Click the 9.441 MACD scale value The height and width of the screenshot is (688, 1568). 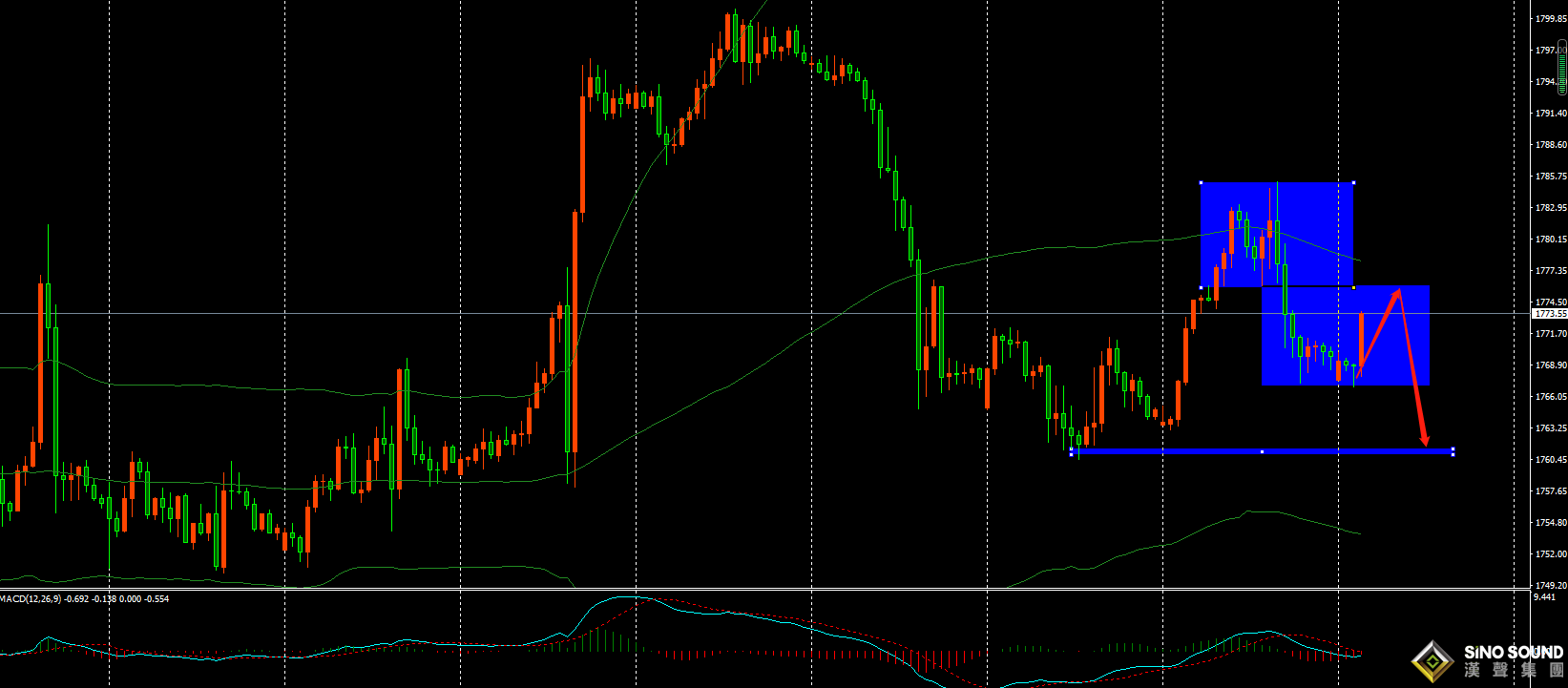[x=1543, y=596]
